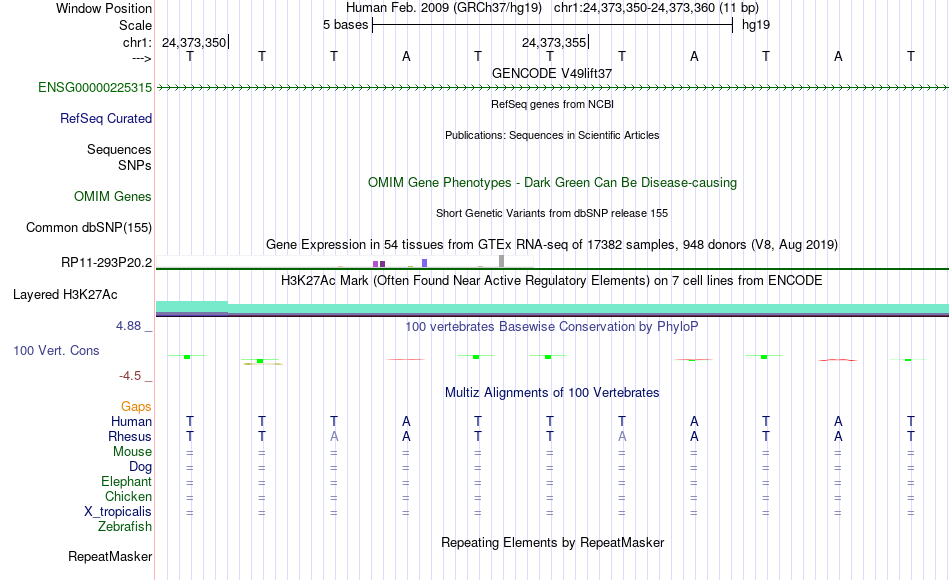The image size is (950, 580).
Task: Open '100 vertebrates Basewise Conservation by PhyloP' title
Action: click(552, 327)
